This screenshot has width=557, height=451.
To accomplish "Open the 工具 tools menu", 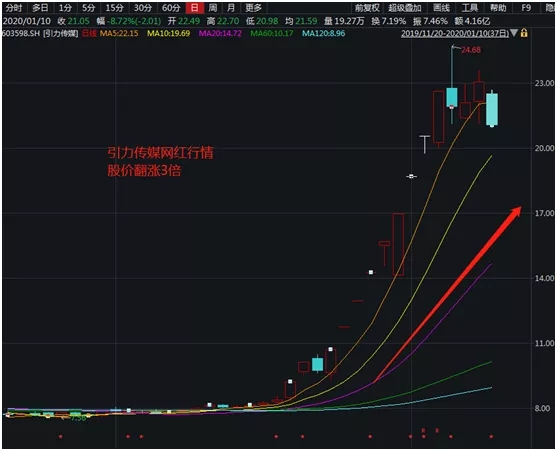I will pyautogui.click(x=470, y=8).
